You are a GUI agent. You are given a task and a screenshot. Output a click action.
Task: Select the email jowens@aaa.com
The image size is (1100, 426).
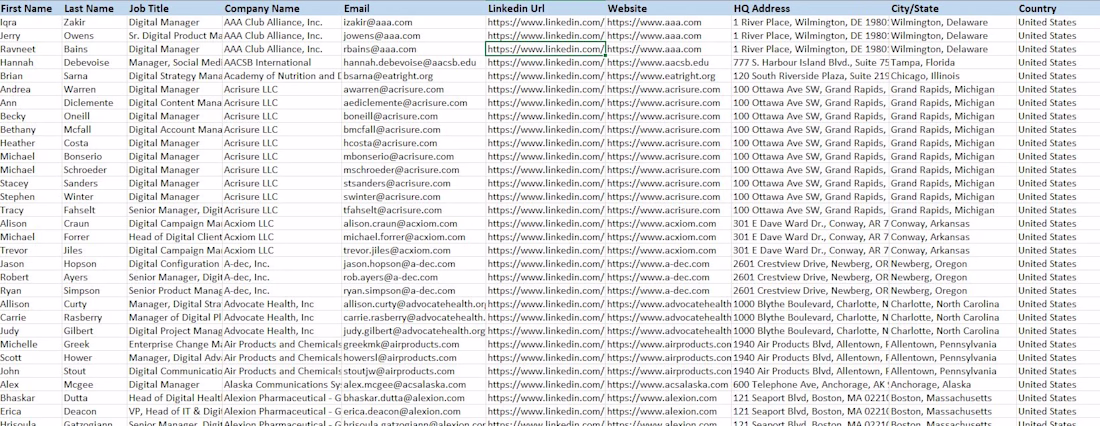(x=414, y=36)
